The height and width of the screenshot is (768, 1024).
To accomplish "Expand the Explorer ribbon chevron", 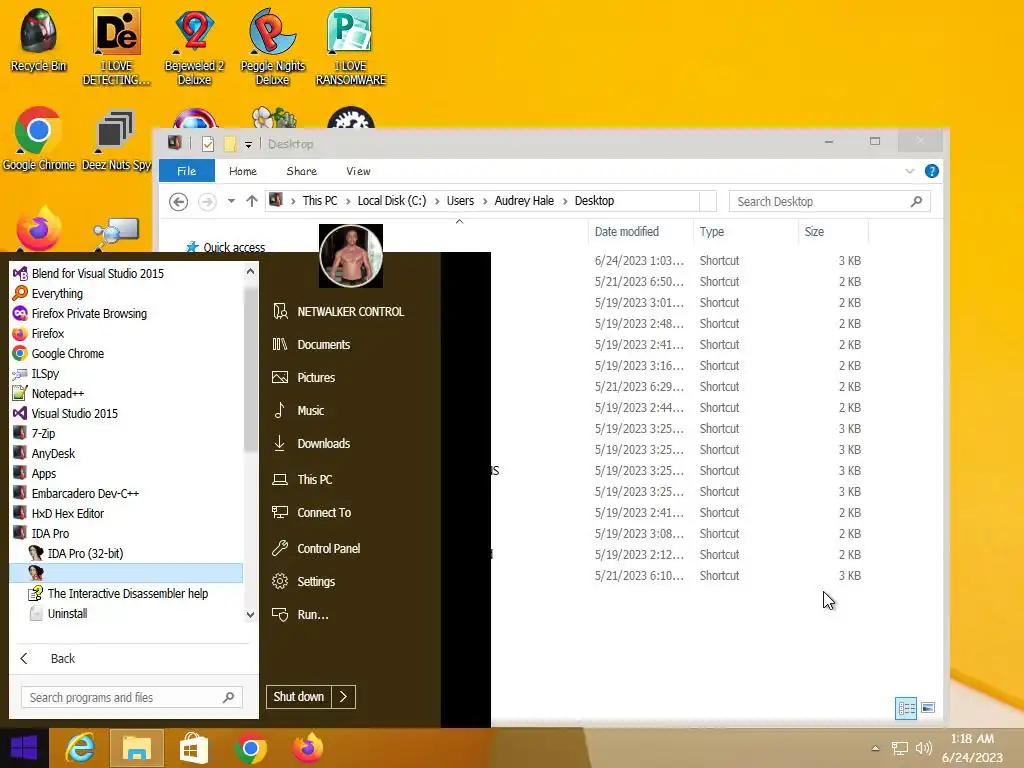I will pyautogui.click(x=910, y=171).
